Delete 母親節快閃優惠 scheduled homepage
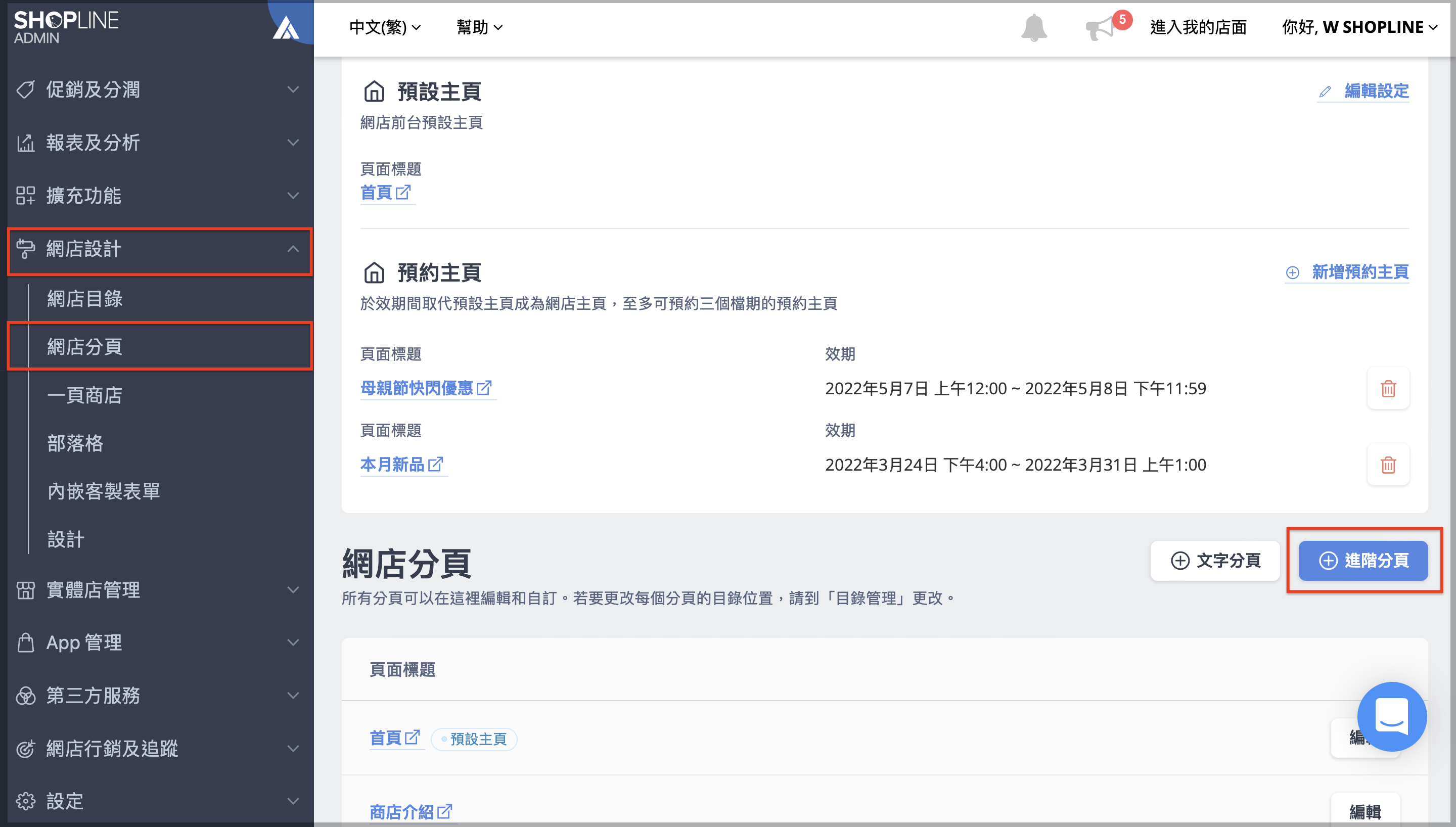This screenshot has height=827, width=1456. [x=1388, y=389]
